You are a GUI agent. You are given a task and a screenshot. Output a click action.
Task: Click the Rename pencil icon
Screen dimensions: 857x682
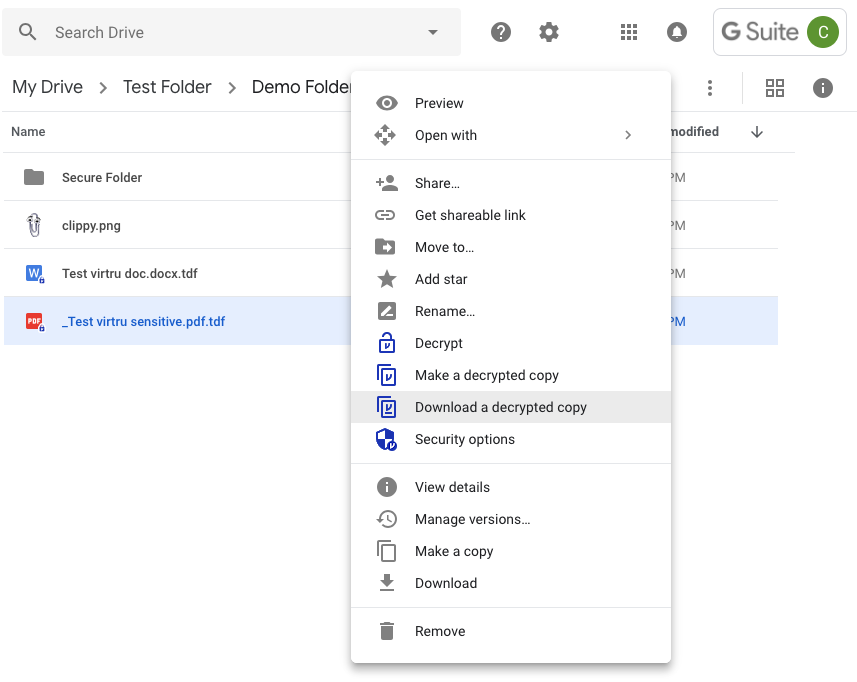386,311
